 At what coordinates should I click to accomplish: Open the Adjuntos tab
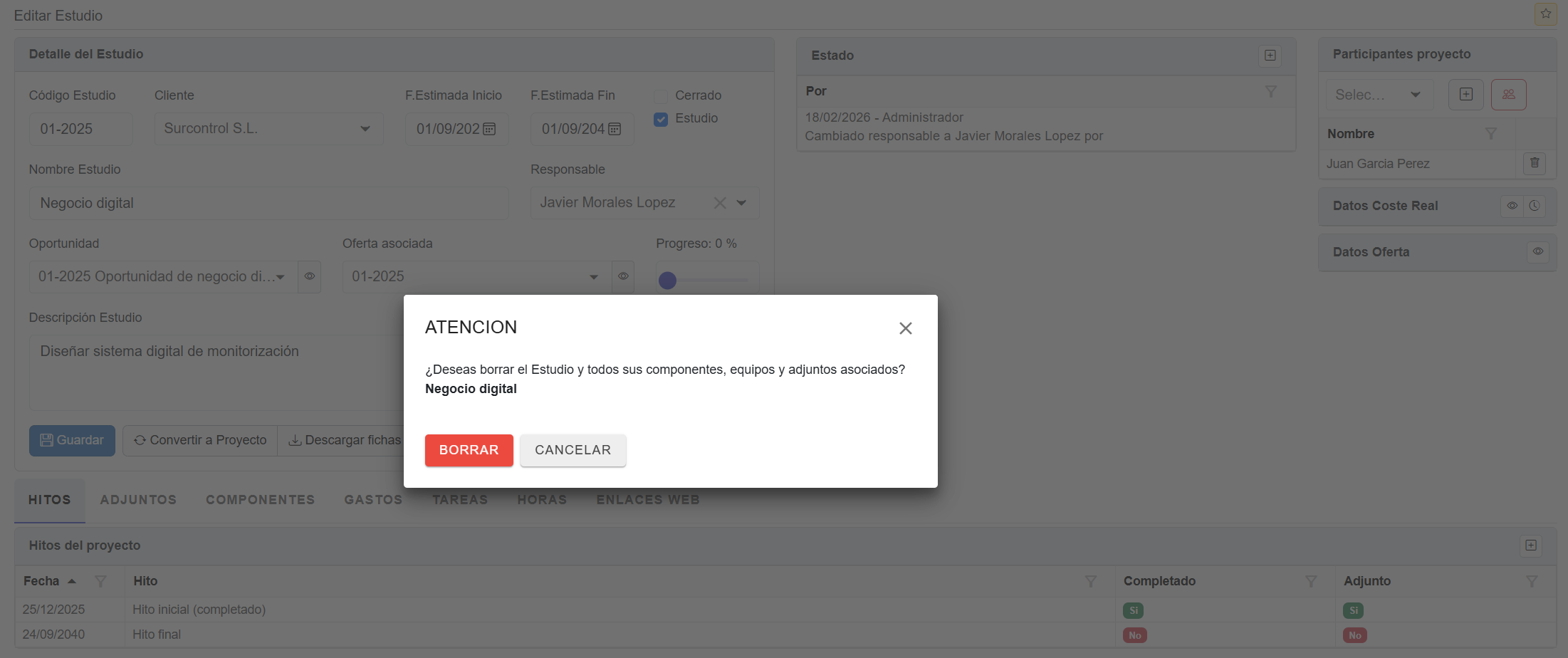pyautogui.click(x=138, y=500)
